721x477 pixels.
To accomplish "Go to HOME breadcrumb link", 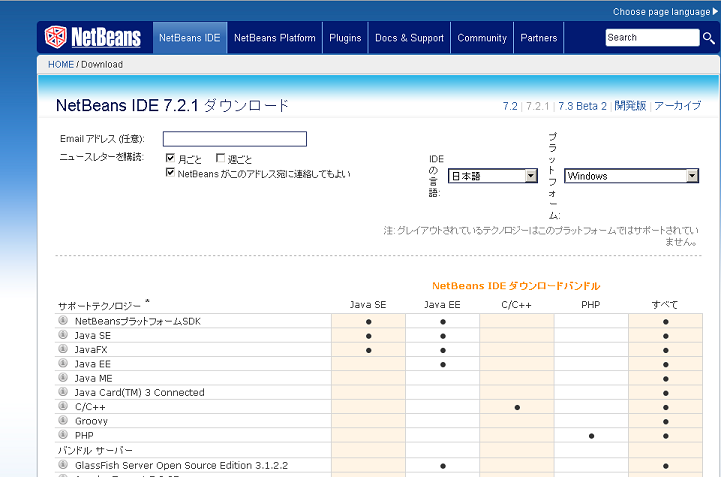I will click(61, 64).
